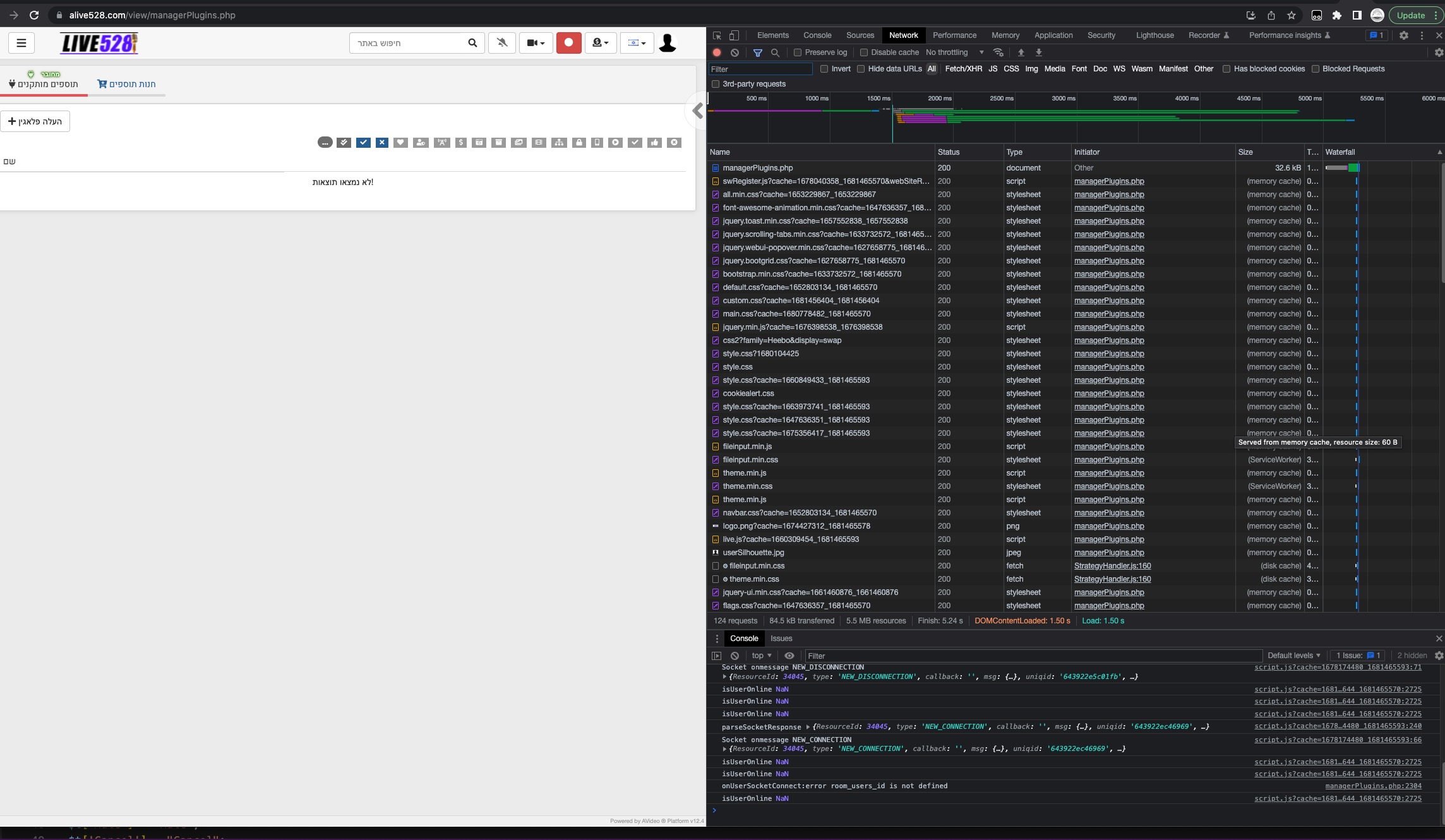Clear the network request log
The width and height of the screenshot is (1445, 840).
[734, 52]
